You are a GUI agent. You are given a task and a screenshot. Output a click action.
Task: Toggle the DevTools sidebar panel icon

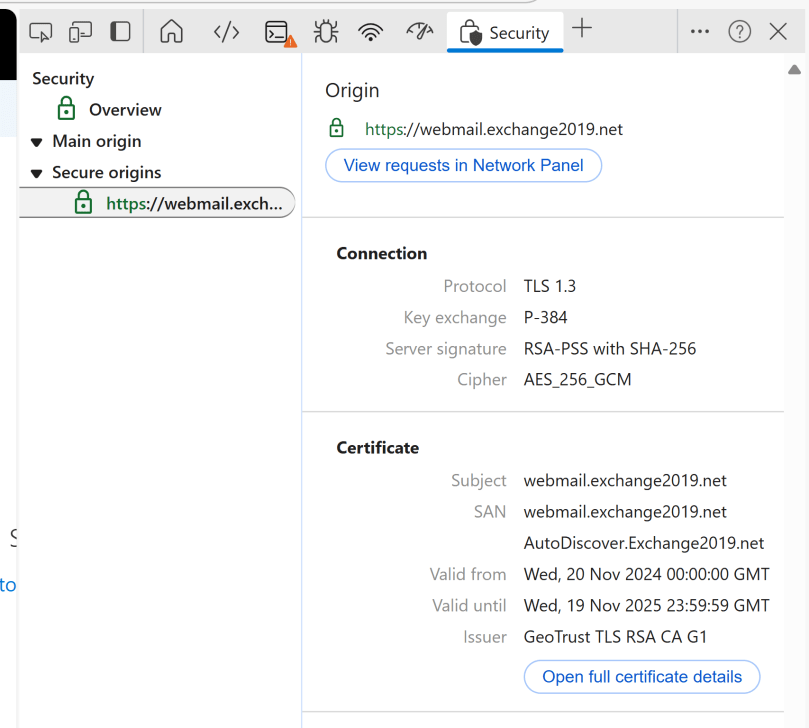point(120,32)
